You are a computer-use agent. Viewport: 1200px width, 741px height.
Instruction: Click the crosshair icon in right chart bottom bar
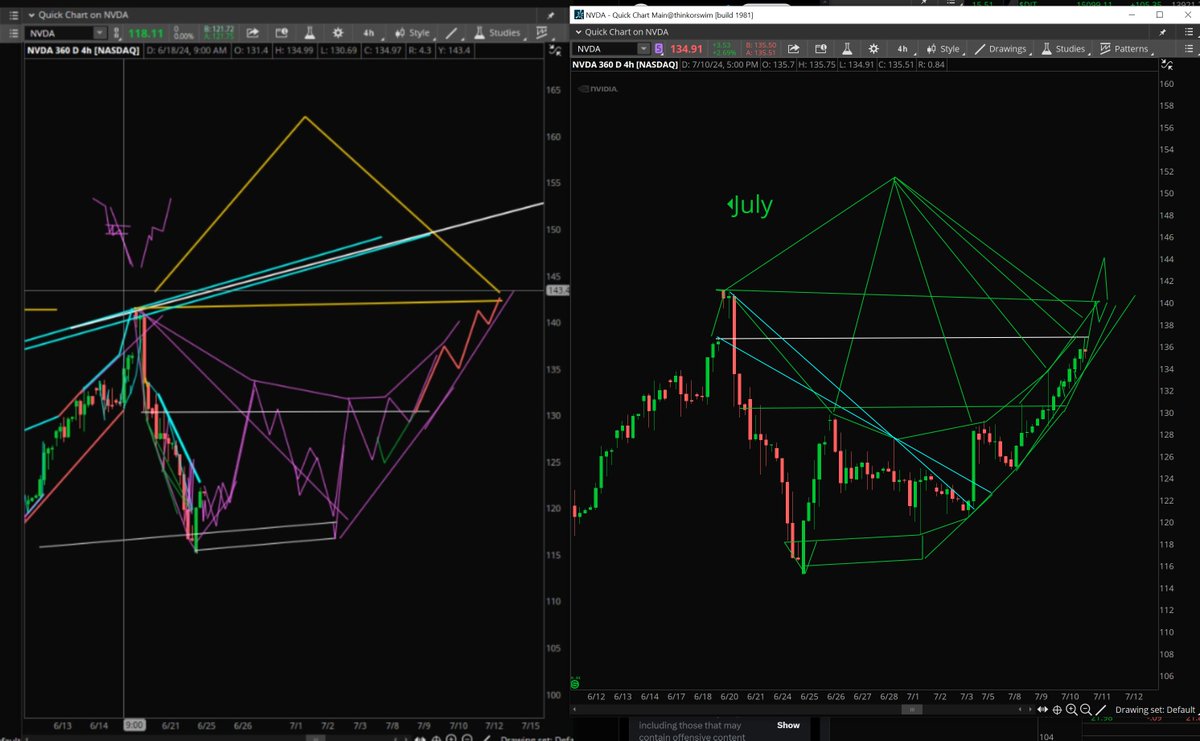pyautogui.click(x=1057, y=709)
